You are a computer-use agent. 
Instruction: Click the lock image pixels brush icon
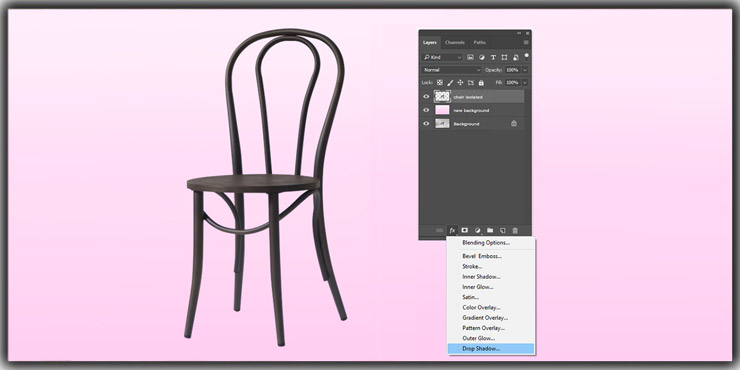click(x=450, y=83)
